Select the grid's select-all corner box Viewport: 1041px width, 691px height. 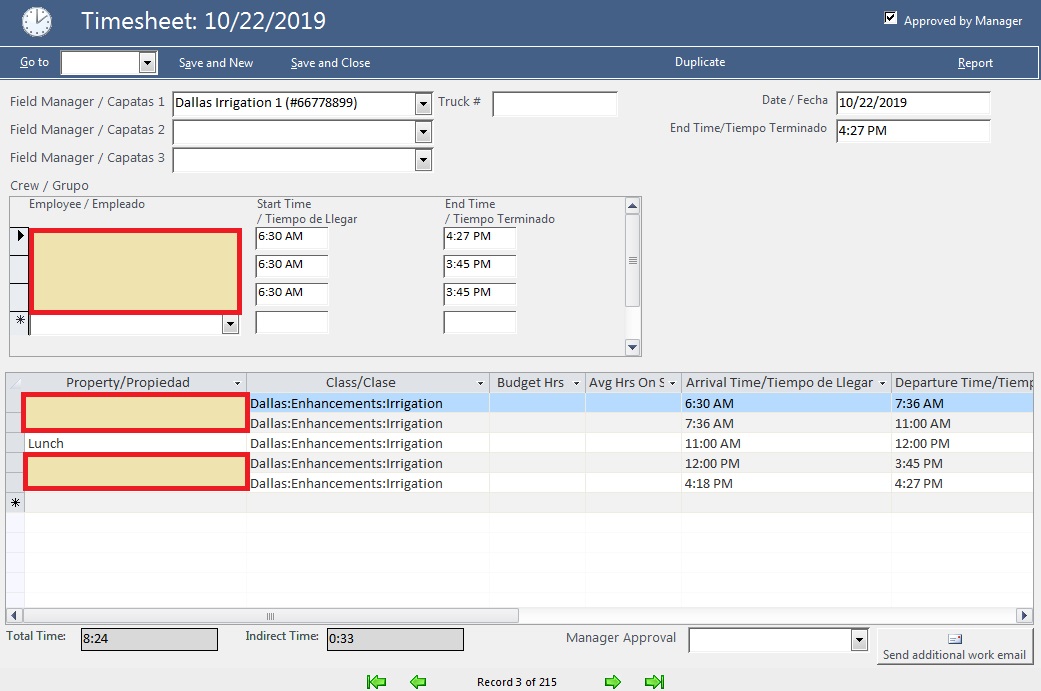15,383
